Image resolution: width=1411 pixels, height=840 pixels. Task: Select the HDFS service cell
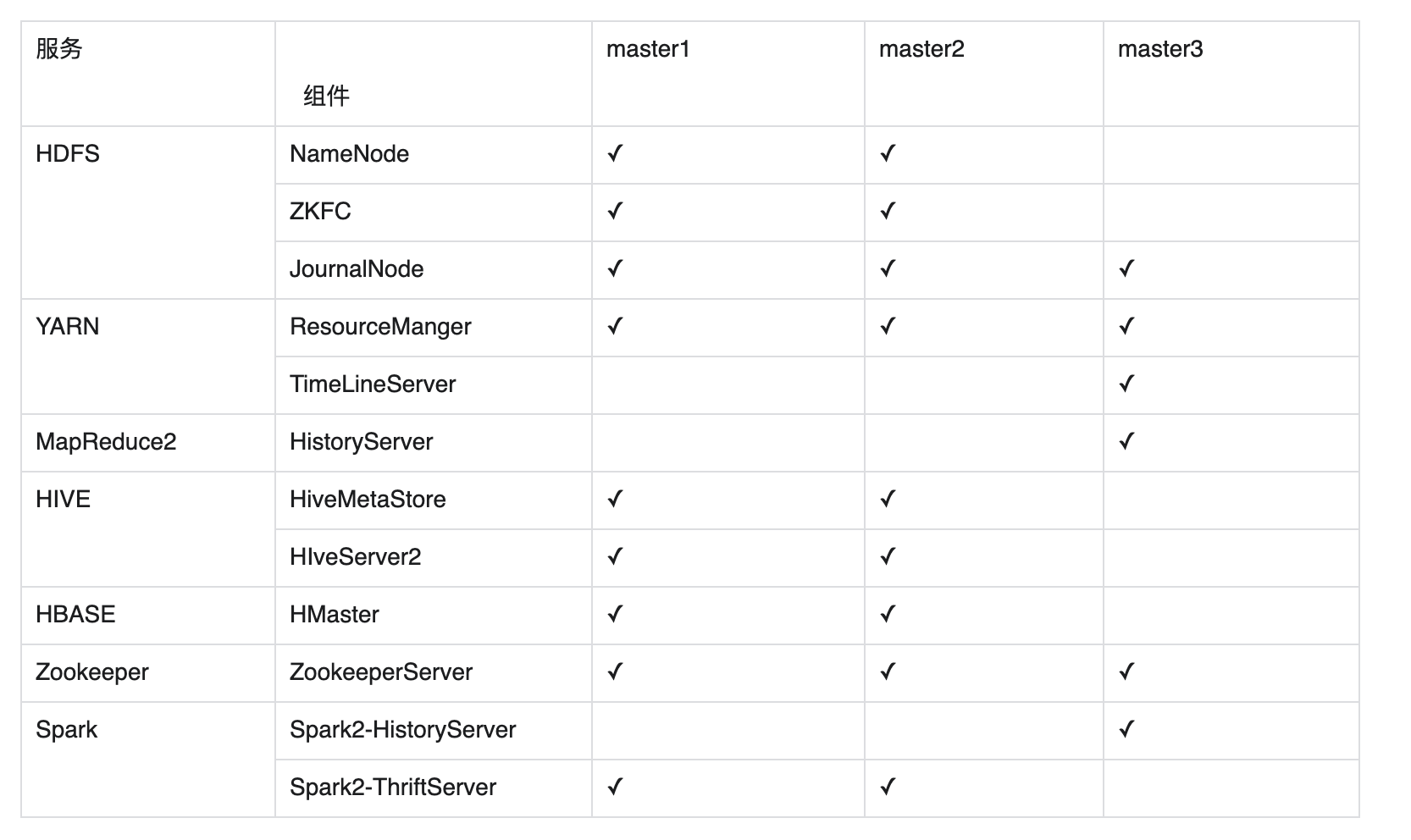pyautogui.click(x=148, y=213)
